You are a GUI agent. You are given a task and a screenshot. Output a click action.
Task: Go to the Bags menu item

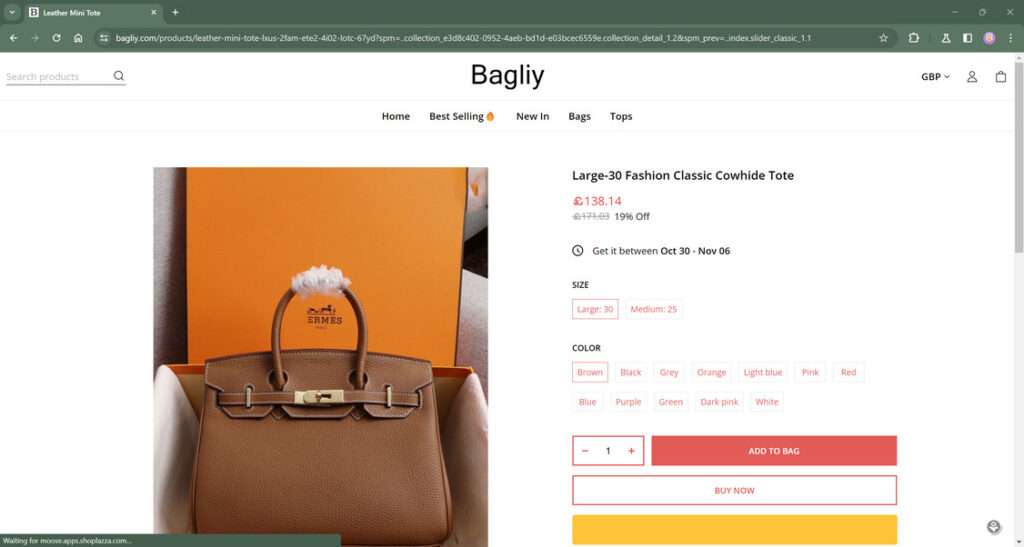point(579,116)
